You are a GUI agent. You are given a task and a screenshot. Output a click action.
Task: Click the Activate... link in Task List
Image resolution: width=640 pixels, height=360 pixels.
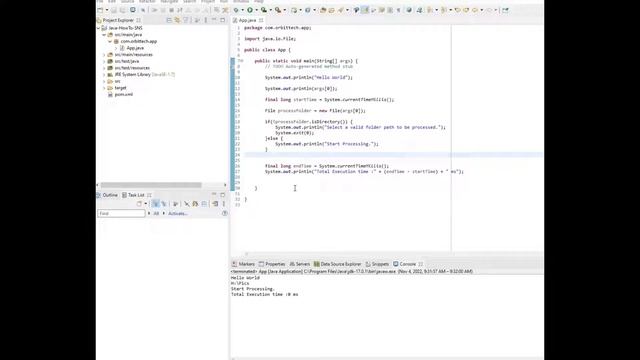tap(178, 213)
